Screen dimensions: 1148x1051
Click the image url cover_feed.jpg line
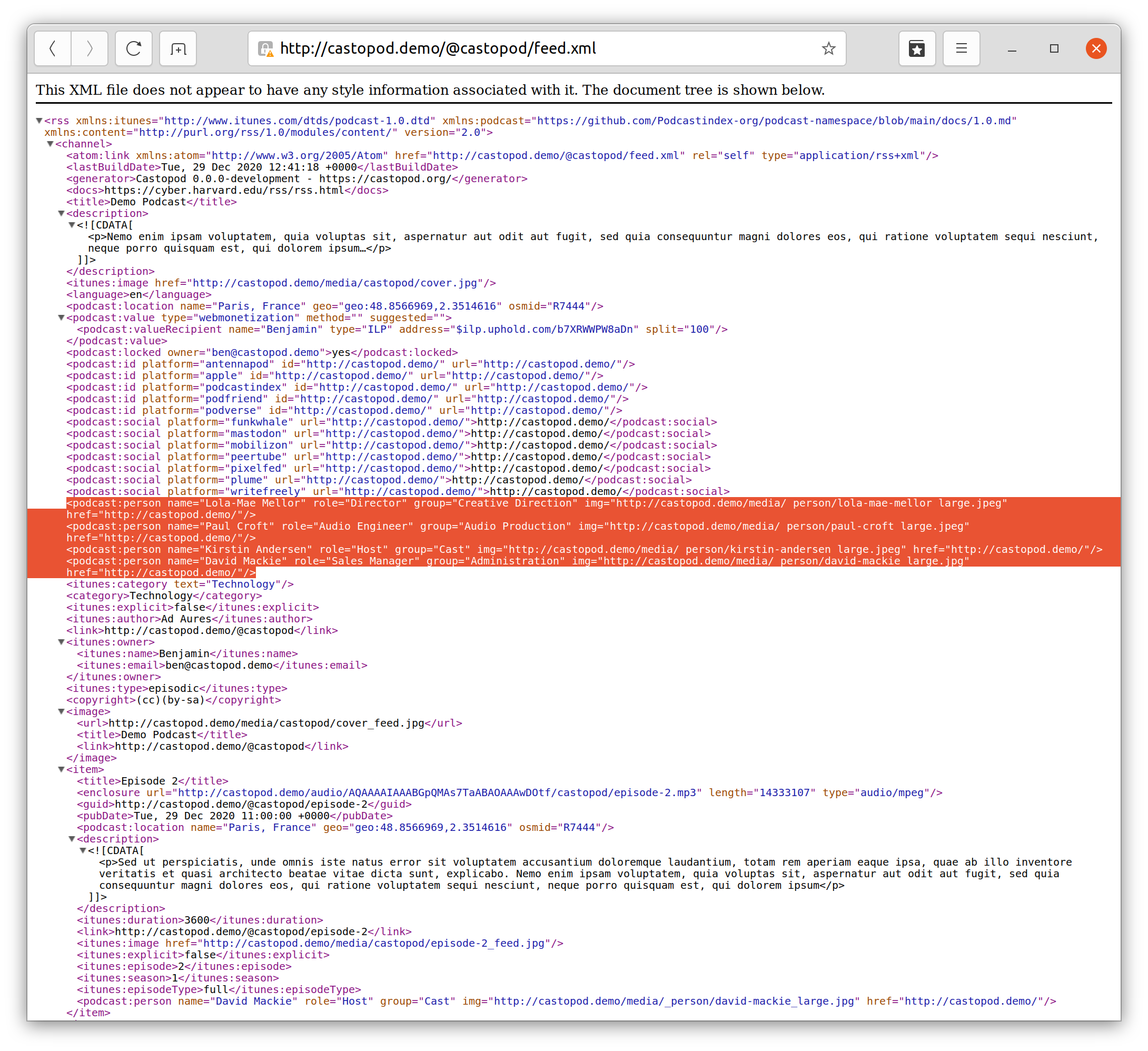tap(269, 723)
